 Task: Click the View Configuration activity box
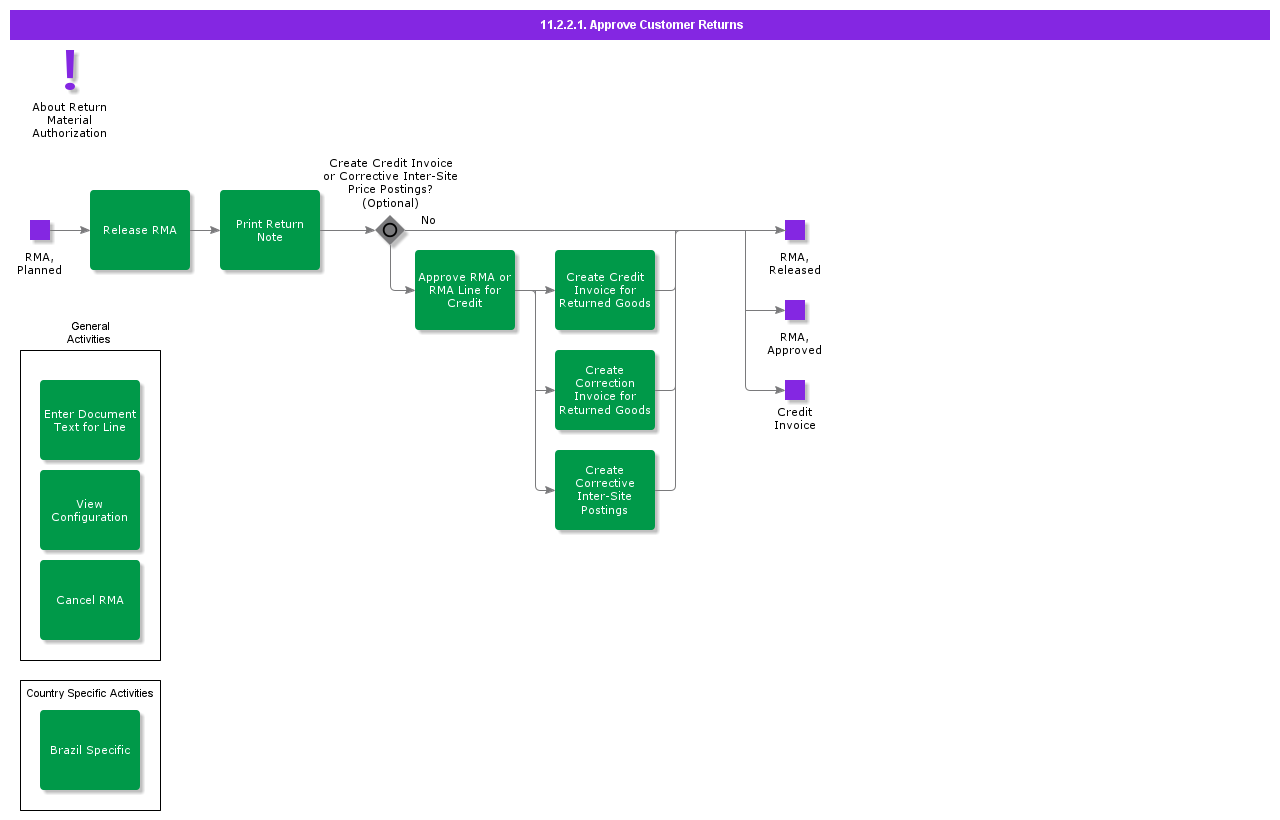point(90,510)
